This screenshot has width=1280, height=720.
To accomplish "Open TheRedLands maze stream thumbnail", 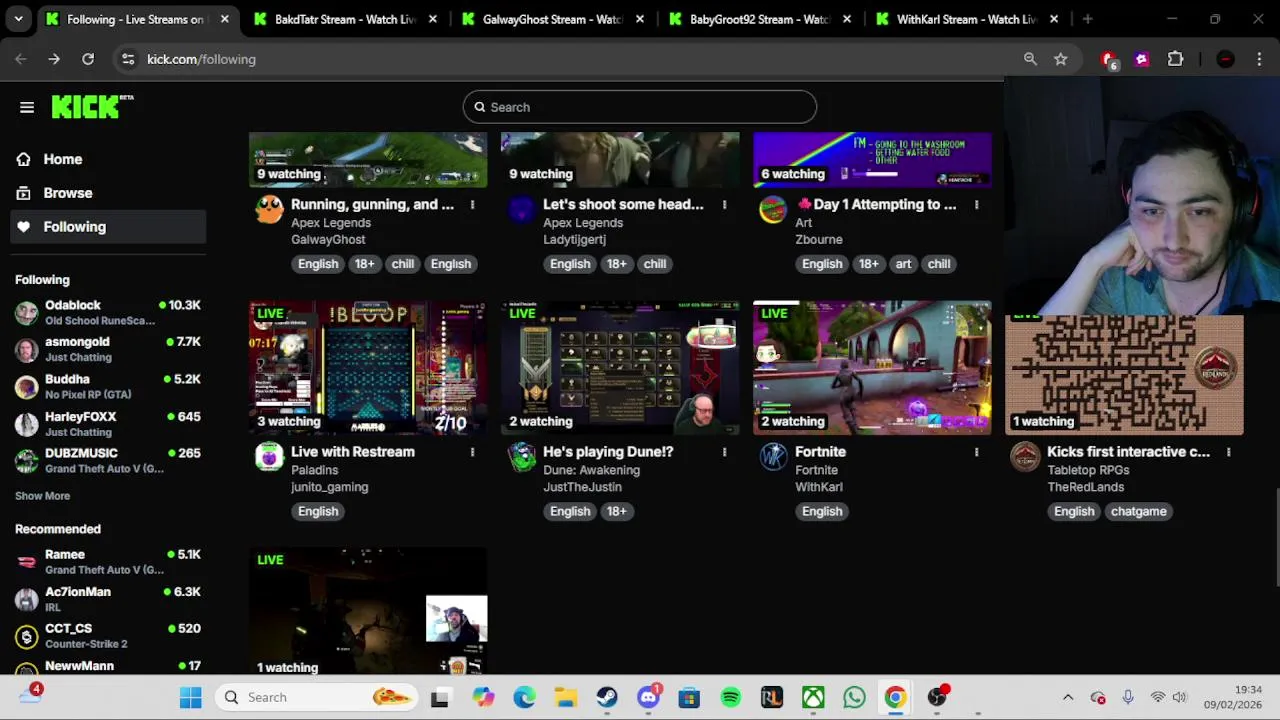I will [x=1124, y=374].
